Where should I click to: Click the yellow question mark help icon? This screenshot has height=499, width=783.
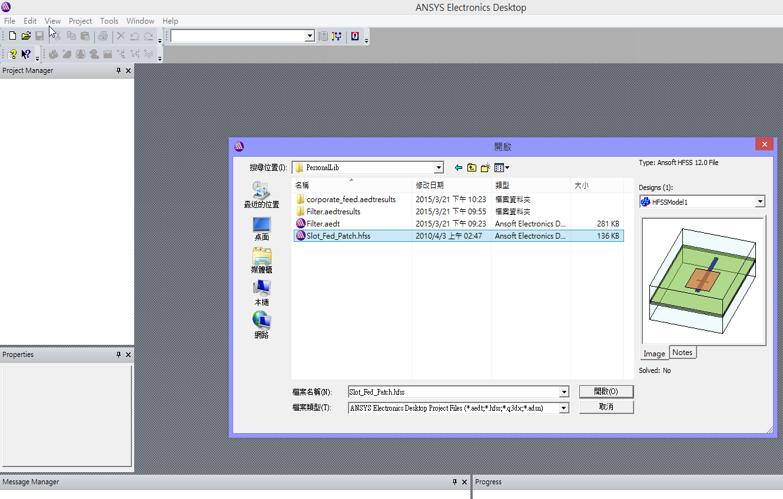click(12, 54)
